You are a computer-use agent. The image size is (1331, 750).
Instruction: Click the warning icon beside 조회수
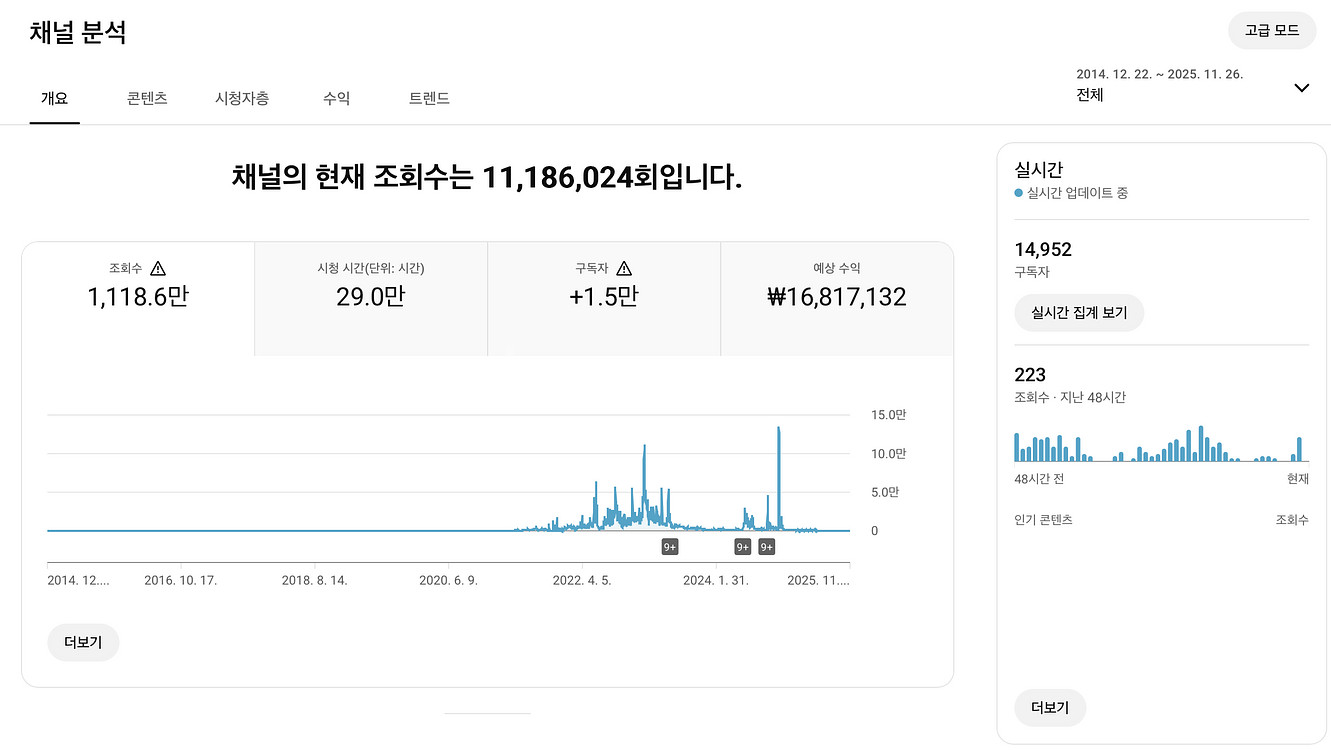(x=158, y=268)
